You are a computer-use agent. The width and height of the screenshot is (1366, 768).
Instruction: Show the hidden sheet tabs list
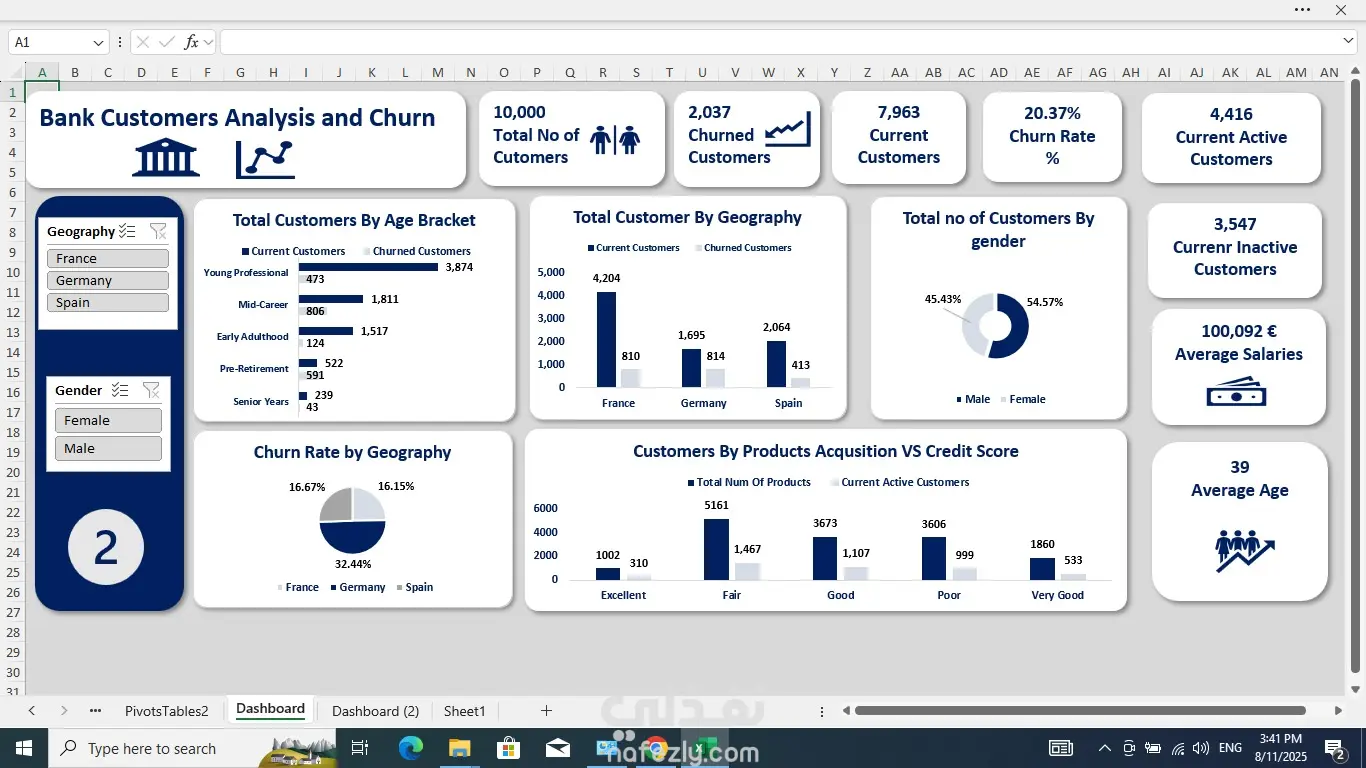click(95, 711)
